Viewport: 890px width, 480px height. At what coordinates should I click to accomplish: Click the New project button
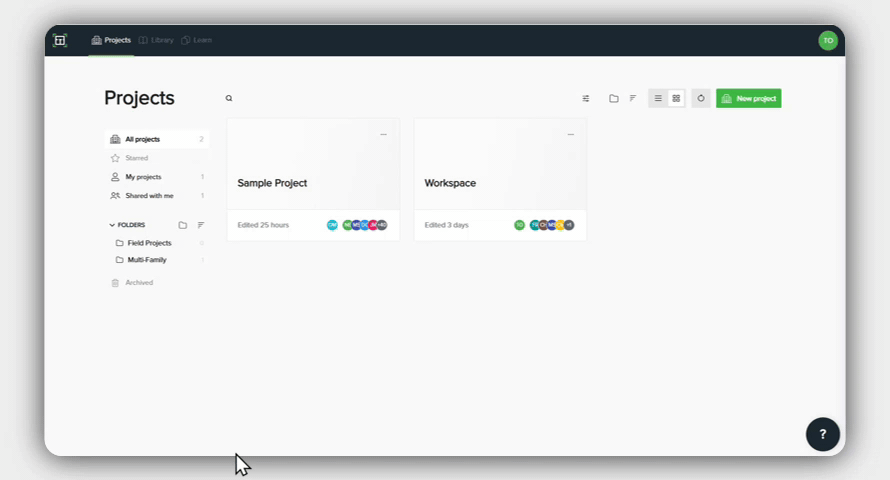click(748, 99)
